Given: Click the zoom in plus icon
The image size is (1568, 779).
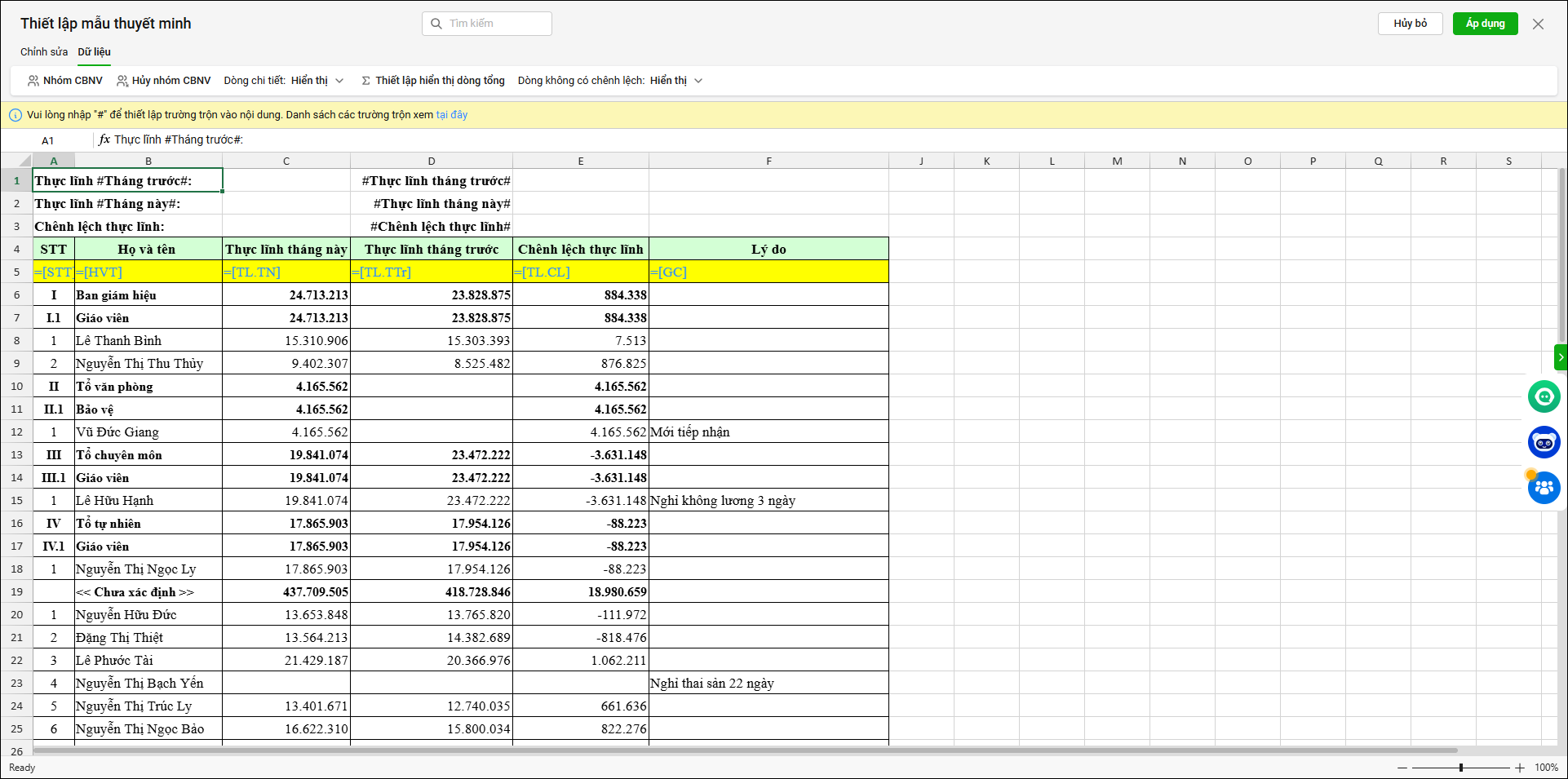Looking at the screenshot, I should tap(1520, 768).
